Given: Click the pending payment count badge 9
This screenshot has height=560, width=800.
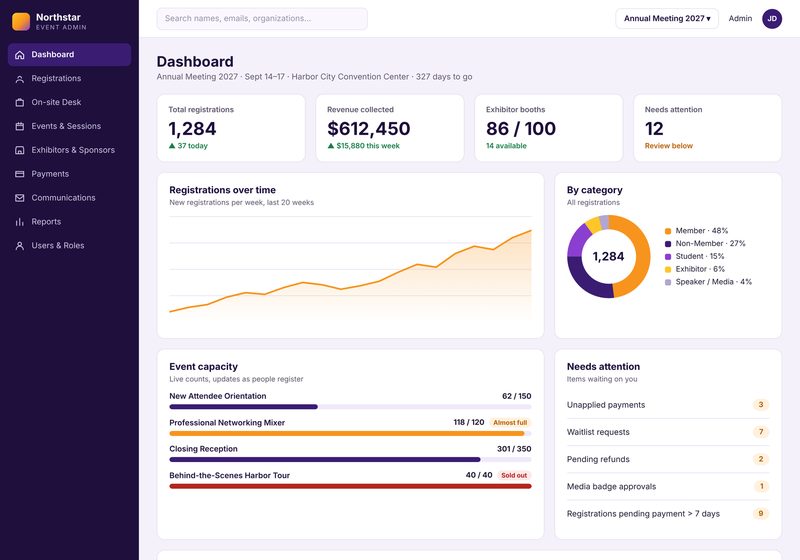Looking at the screenshot, I should [761, 514].
